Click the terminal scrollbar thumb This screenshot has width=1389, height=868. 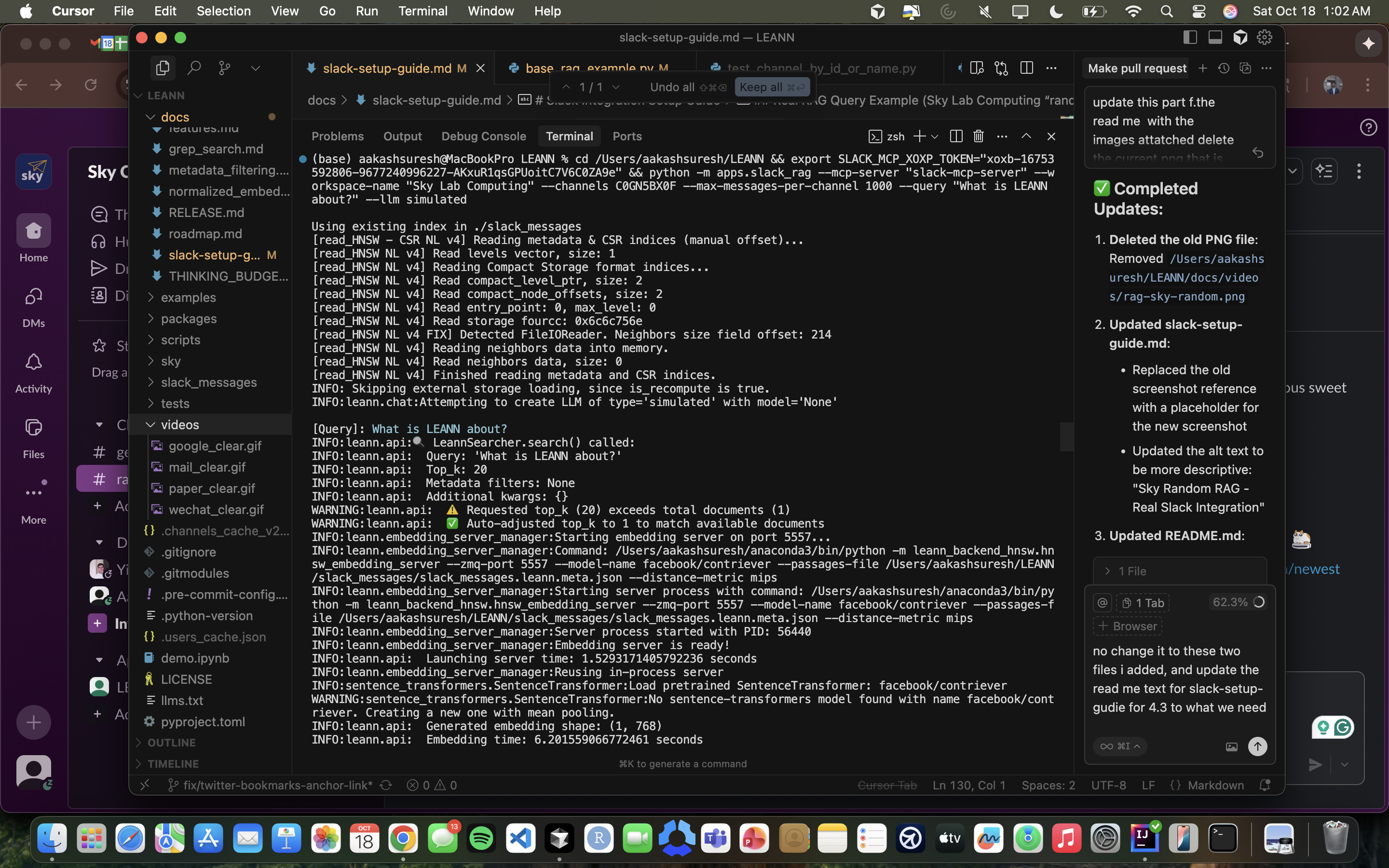click(x=1066, y=437)
